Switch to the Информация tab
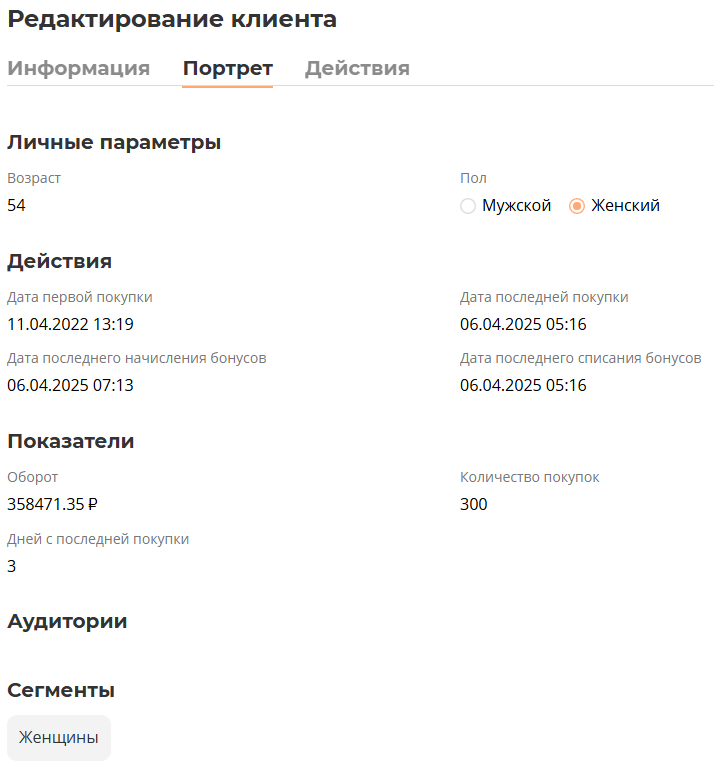The width and height of the screenshot is (714, 767). click(x=78, y=68)
